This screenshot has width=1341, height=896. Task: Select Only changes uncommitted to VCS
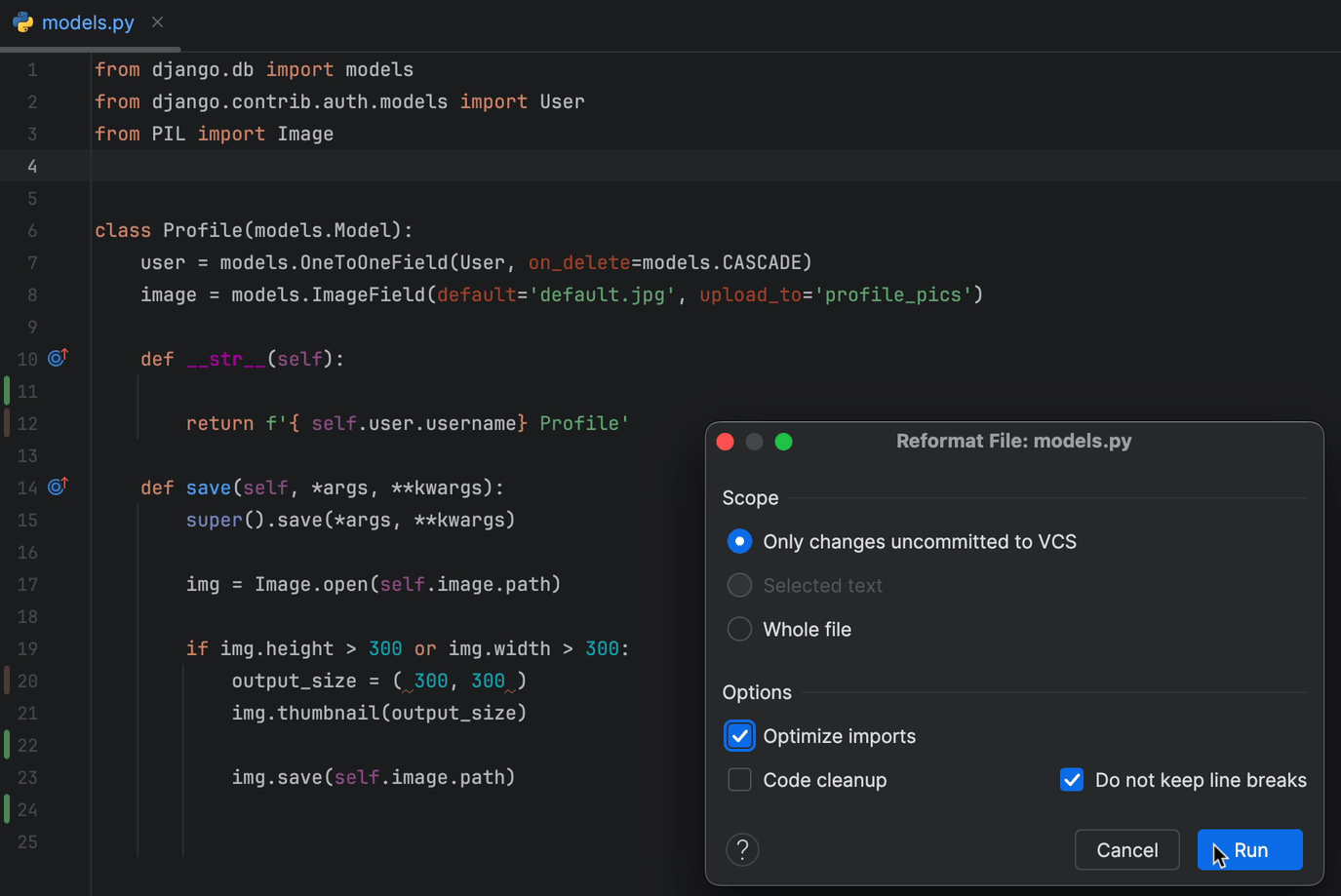tap(739, 541)
